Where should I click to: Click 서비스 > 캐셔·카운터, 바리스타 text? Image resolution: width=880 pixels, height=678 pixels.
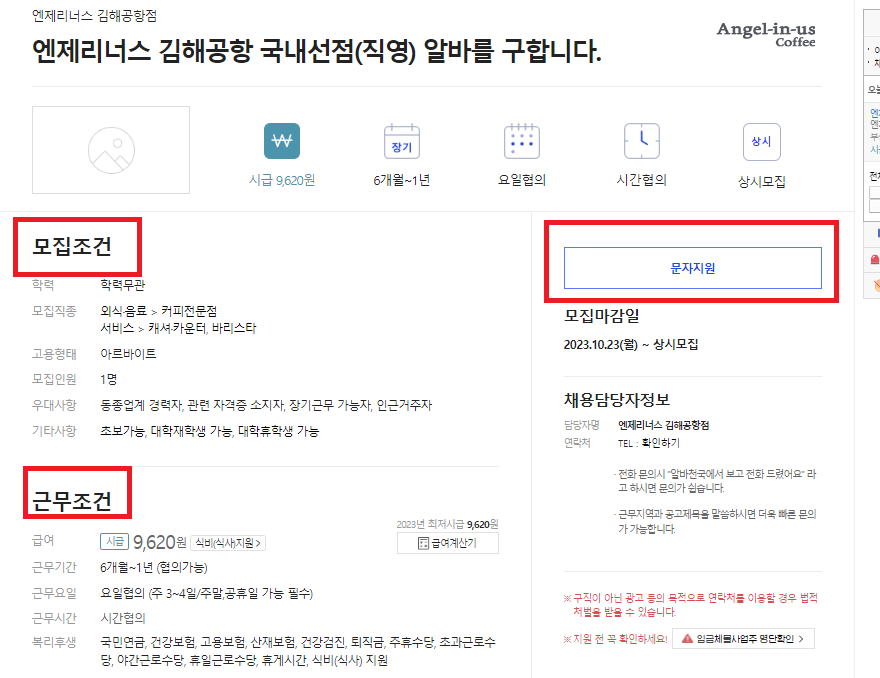point(178,328)
